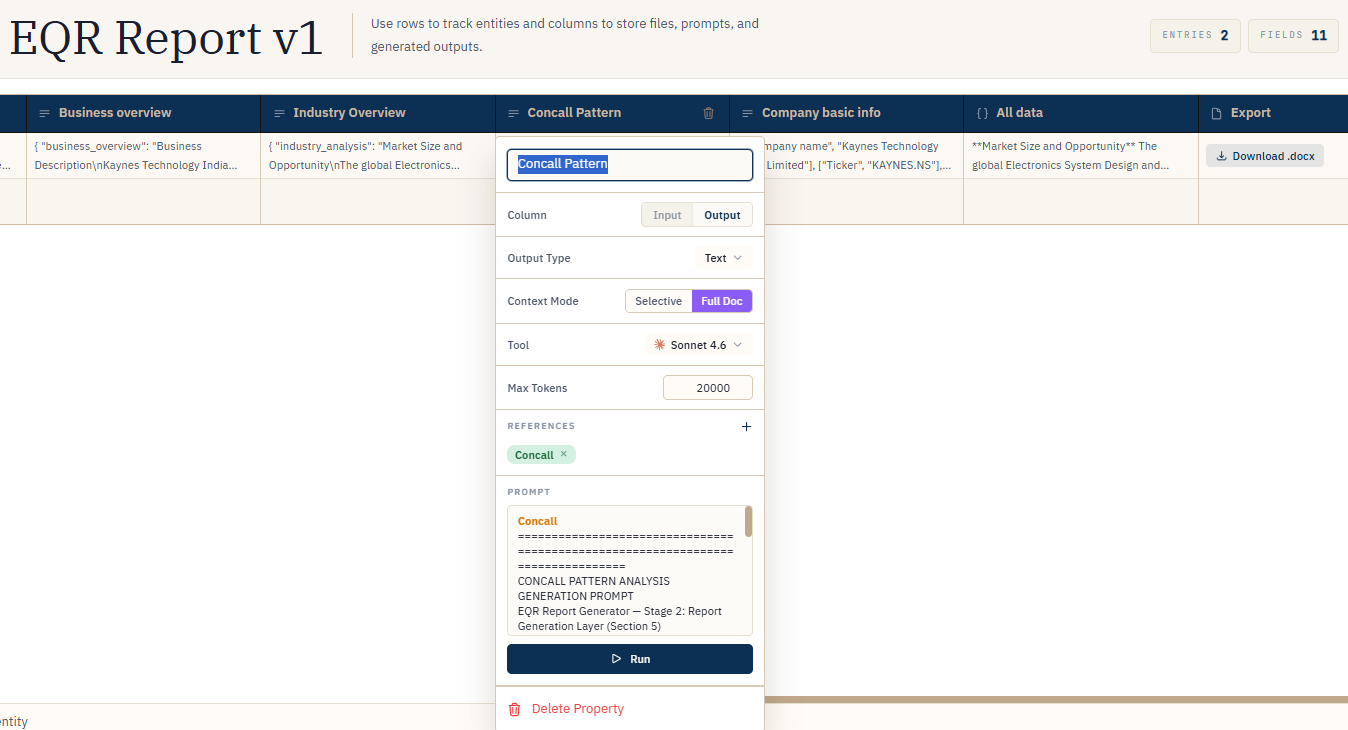Set Column type to Output

click(x=722, y=215)
